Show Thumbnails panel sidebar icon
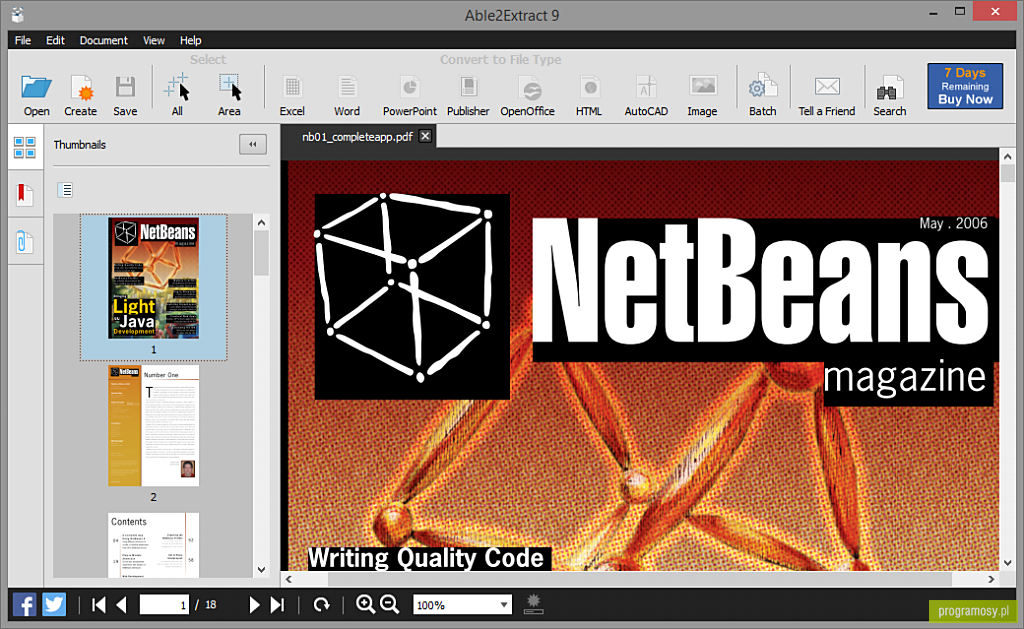 [x=25, y=148]
